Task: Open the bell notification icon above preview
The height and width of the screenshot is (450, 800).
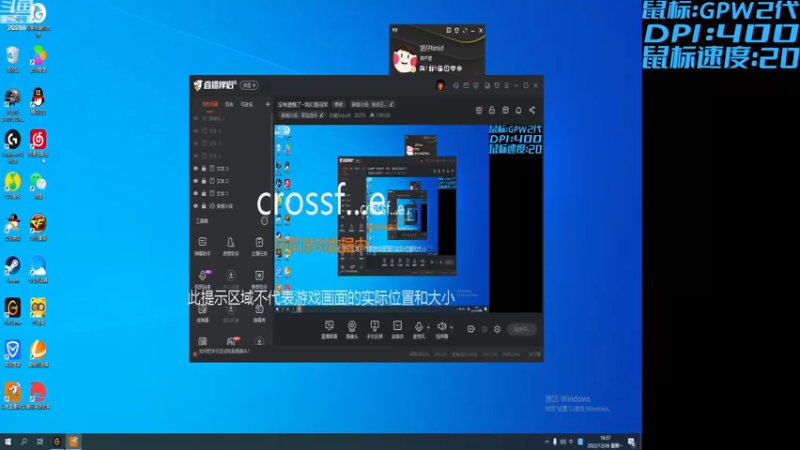Action: (x=518, y=110)
